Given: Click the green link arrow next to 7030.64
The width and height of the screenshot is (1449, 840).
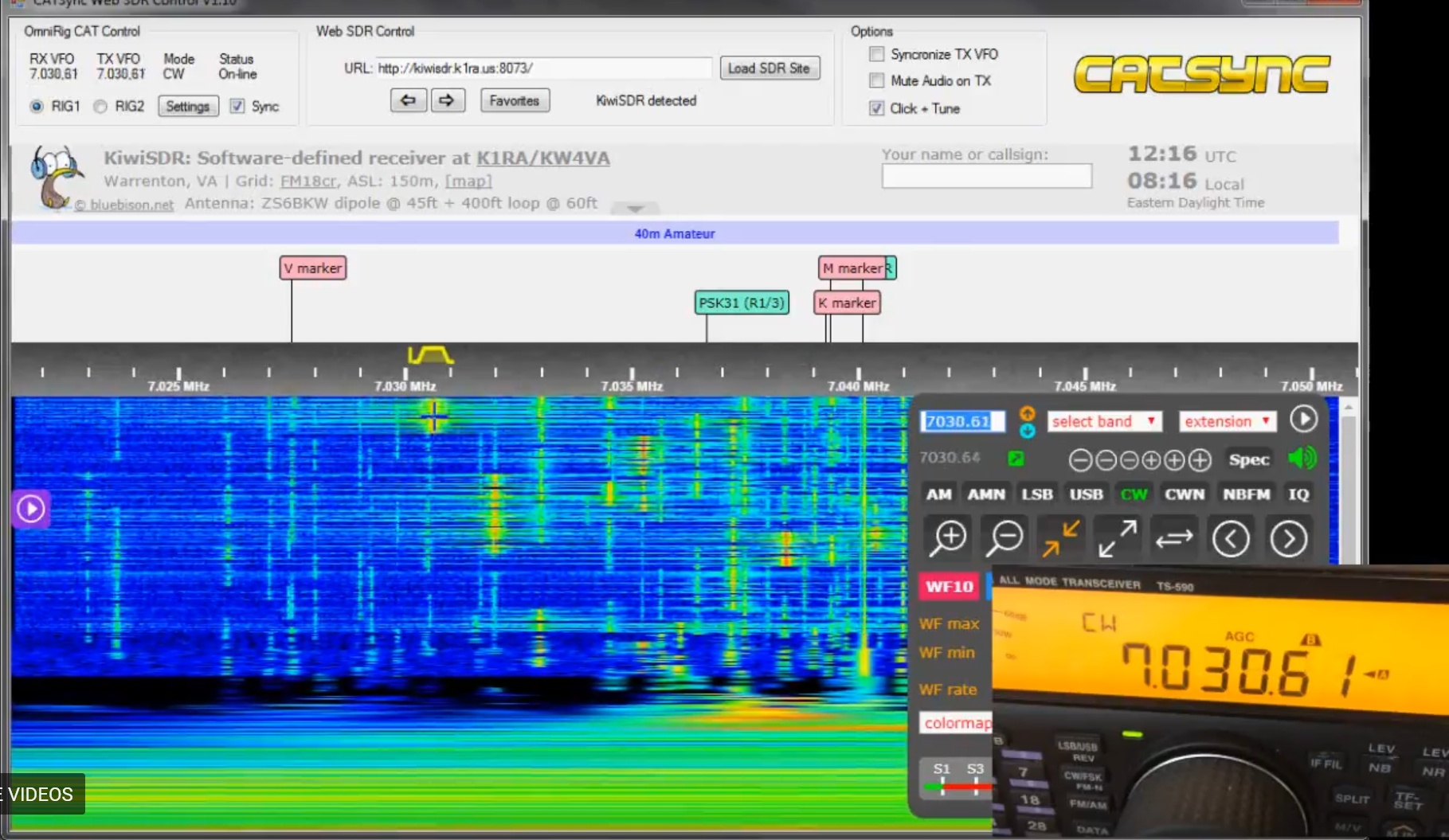Looking at the screenshot, I should [x=1016, y=458].
